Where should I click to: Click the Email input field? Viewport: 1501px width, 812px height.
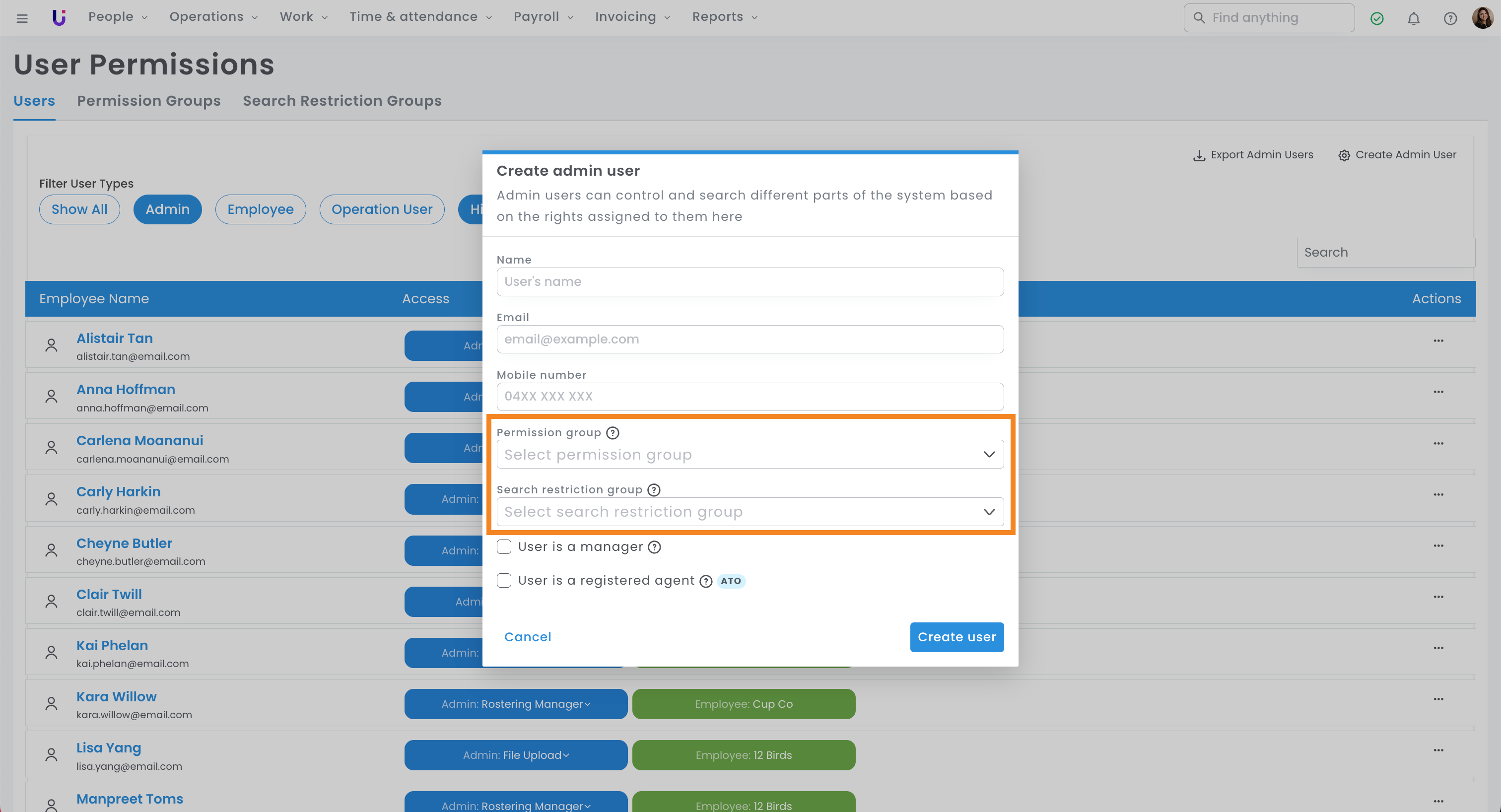750,339
